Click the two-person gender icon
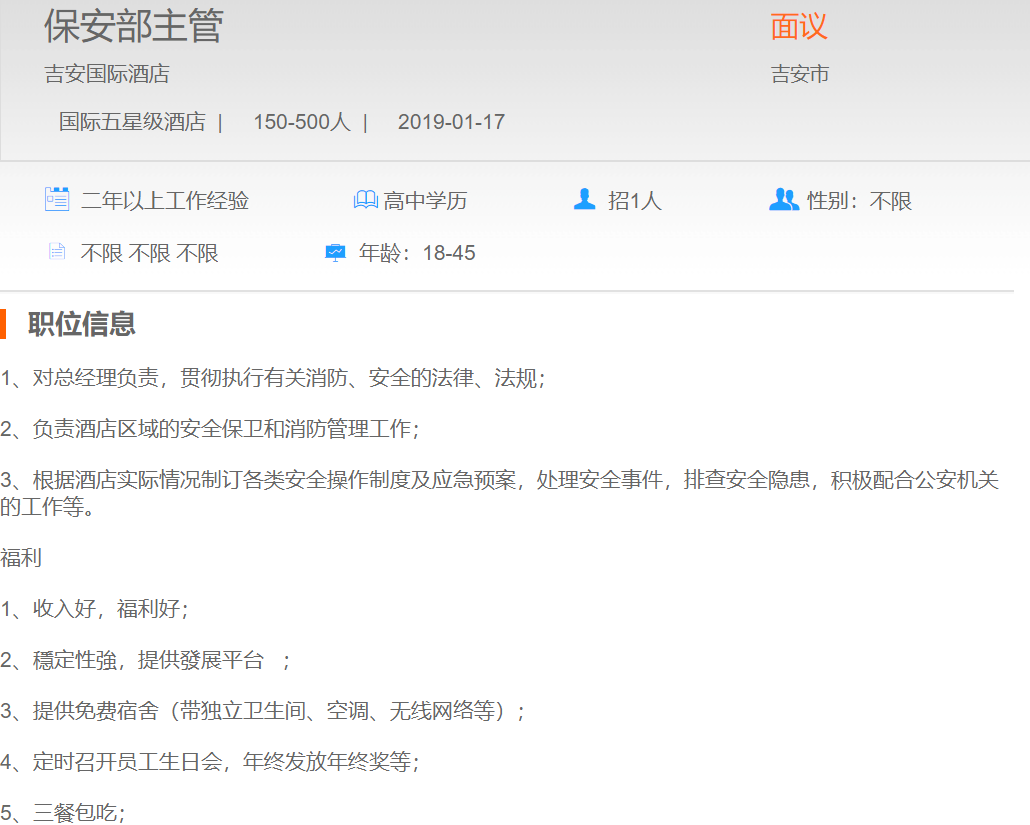Screen dimensions: 1030x825 (x=784, y=200)
